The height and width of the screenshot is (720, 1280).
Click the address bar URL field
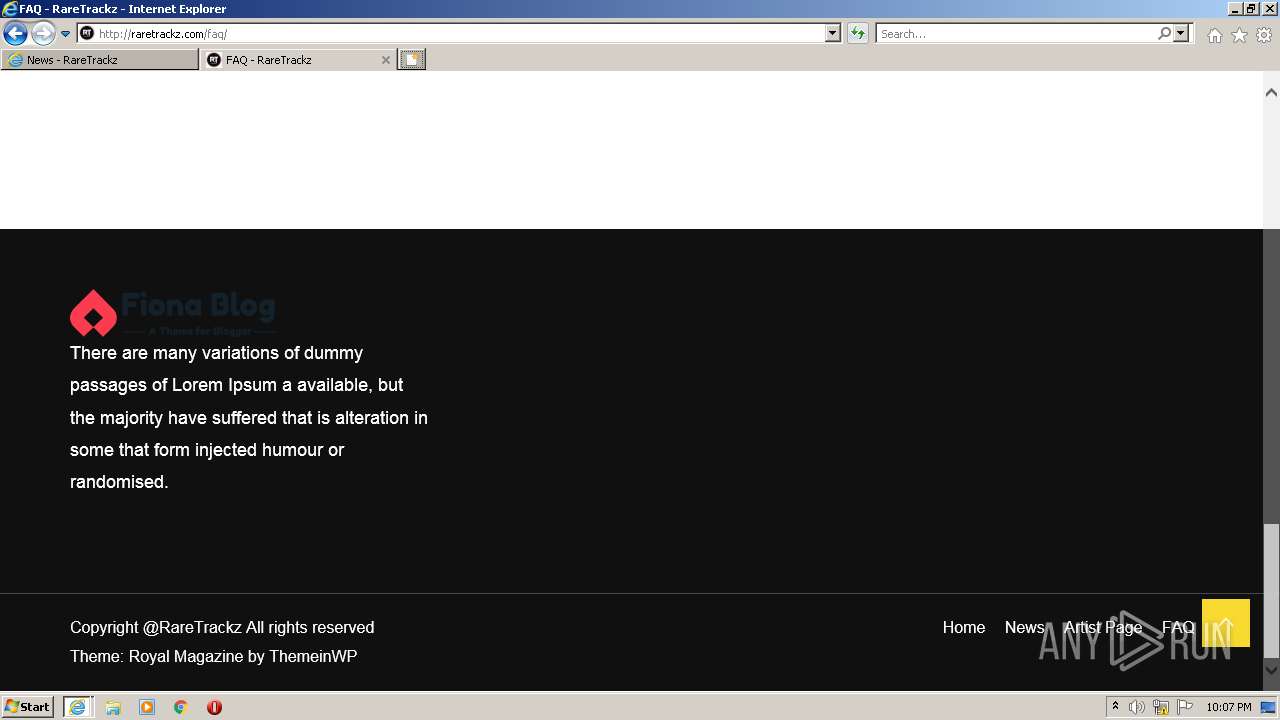click(460, 34)
